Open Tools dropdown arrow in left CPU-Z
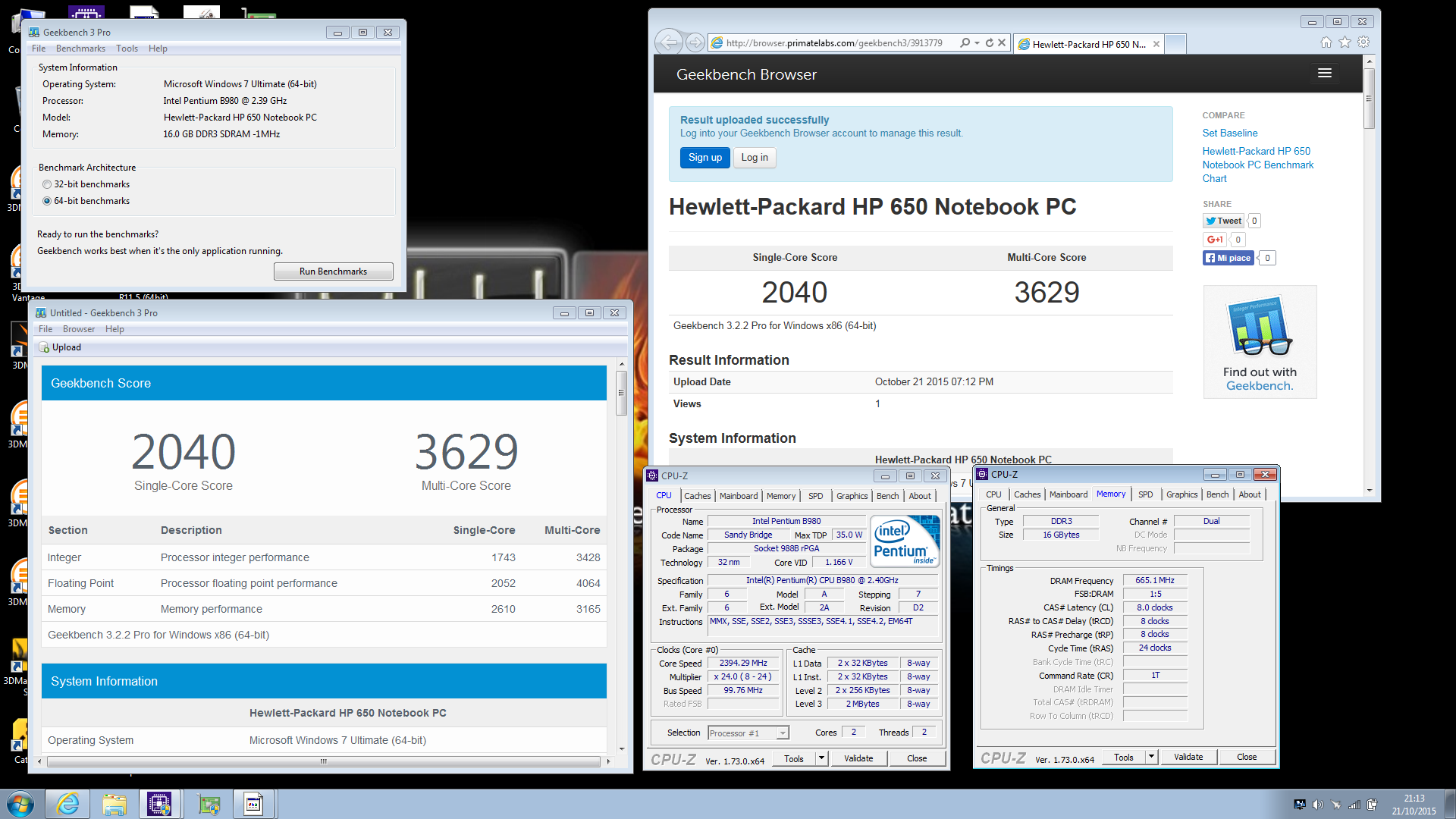 [821, 758]
